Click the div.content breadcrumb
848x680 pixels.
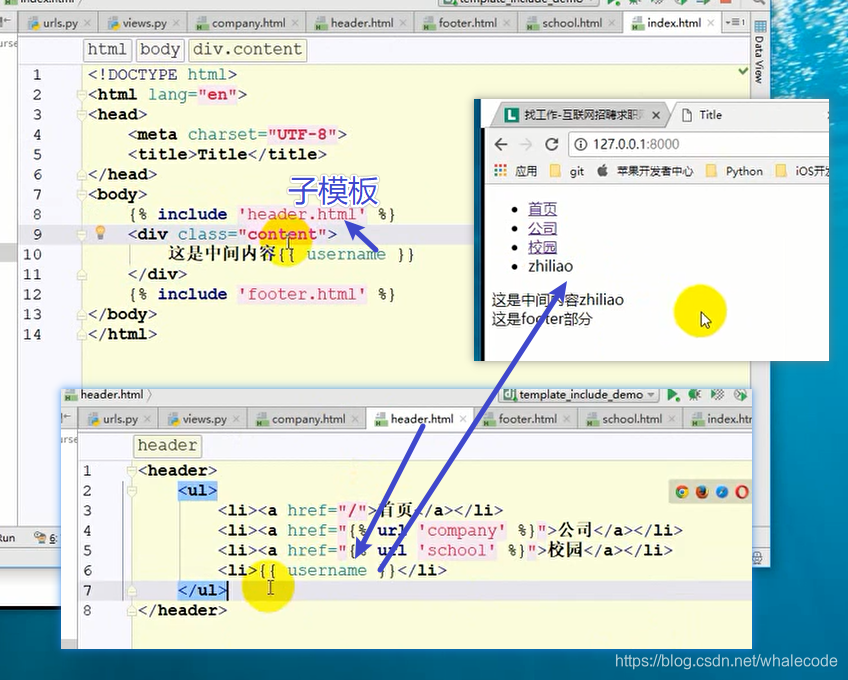pos(247,49)
